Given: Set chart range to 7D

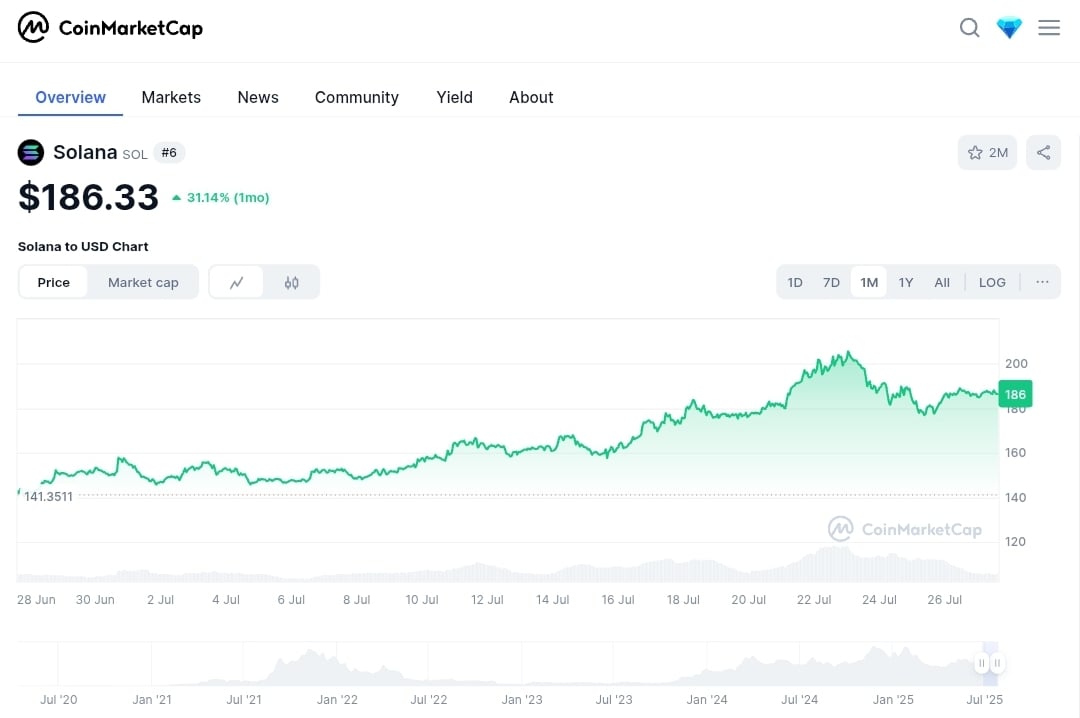Looking at the screenshot, I should coord(831,283).
